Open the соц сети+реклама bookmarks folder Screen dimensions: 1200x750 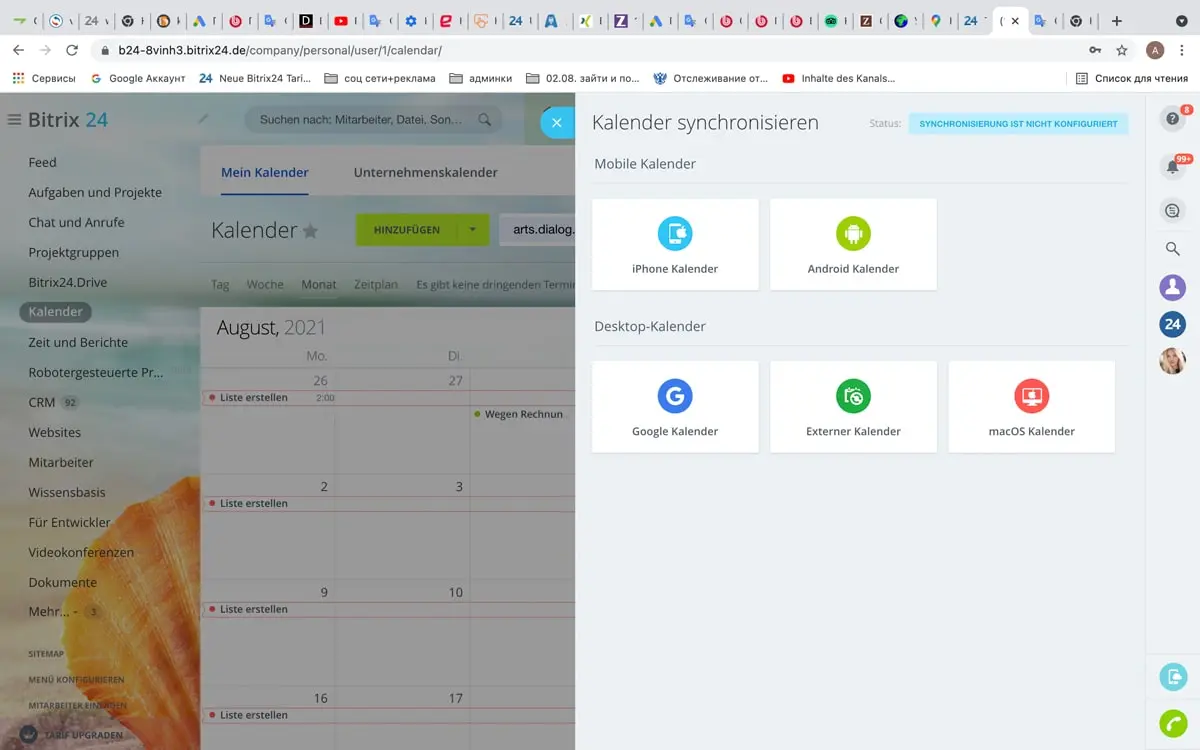[x=380, y=78]
